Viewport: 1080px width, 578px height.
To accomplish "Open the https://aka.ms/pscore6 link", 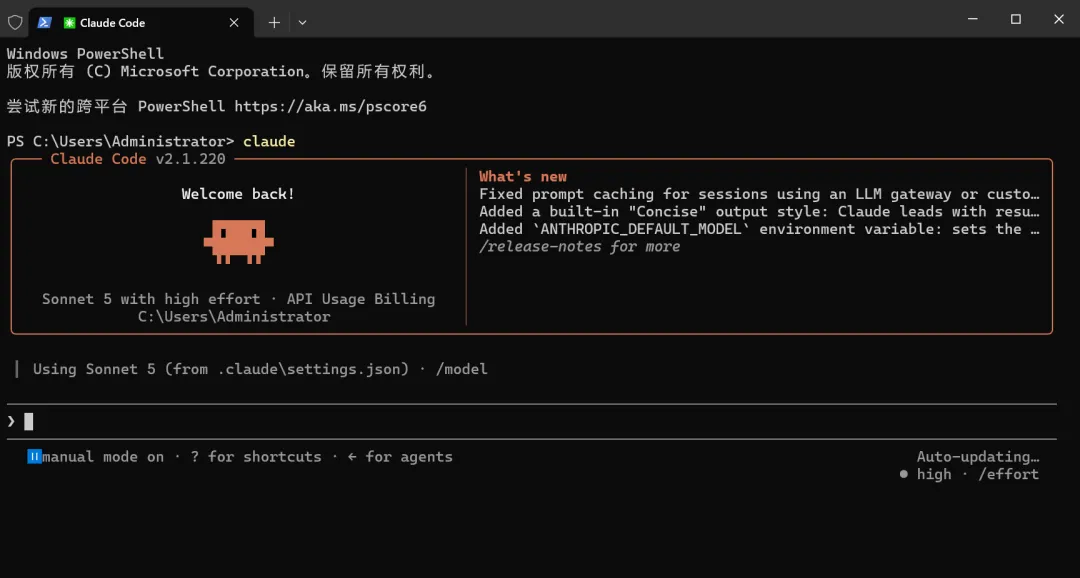I will [x=331, y=107].
